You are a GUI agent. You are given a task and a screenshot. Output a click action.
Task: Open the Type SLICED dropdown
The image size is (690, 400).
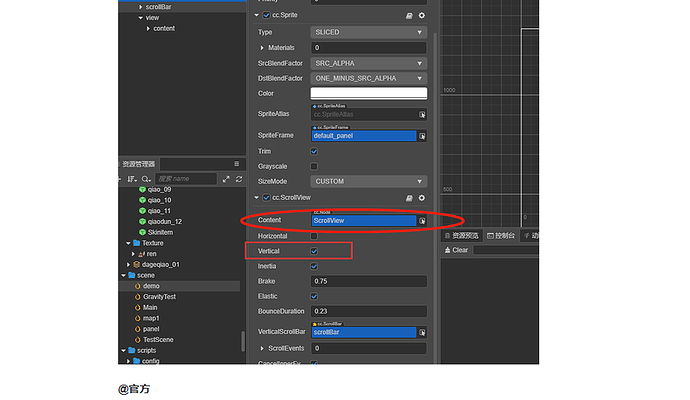click(369, 32)
